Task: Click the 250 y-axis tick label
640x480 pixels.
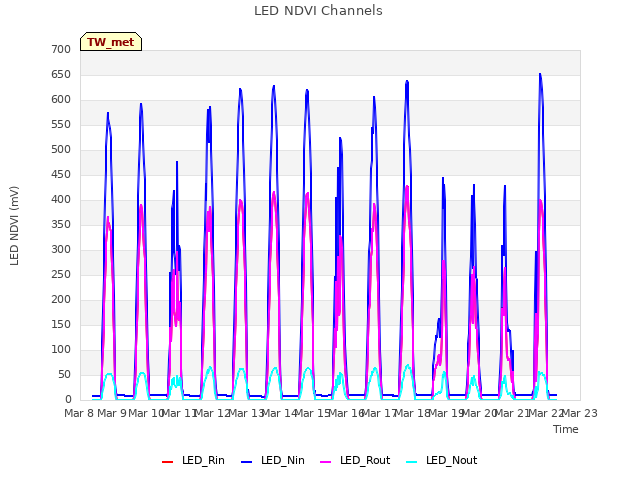Action: coord(61,274)
